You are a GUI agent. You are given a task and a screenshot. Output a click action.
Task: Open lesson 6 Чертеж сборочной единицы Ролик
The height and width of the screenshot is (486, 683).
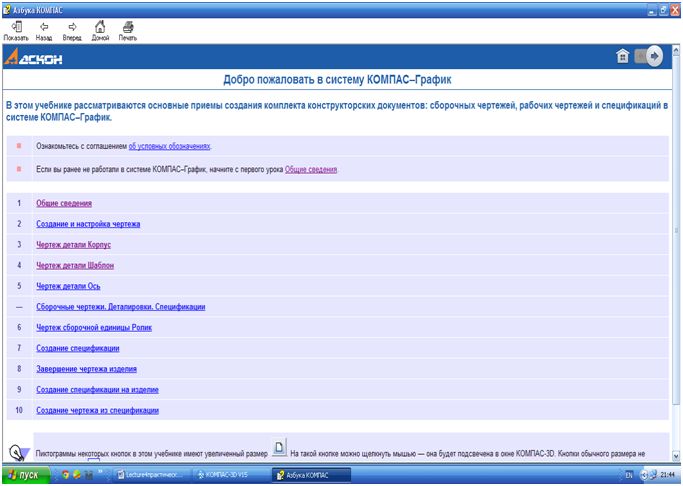(94, 327)
